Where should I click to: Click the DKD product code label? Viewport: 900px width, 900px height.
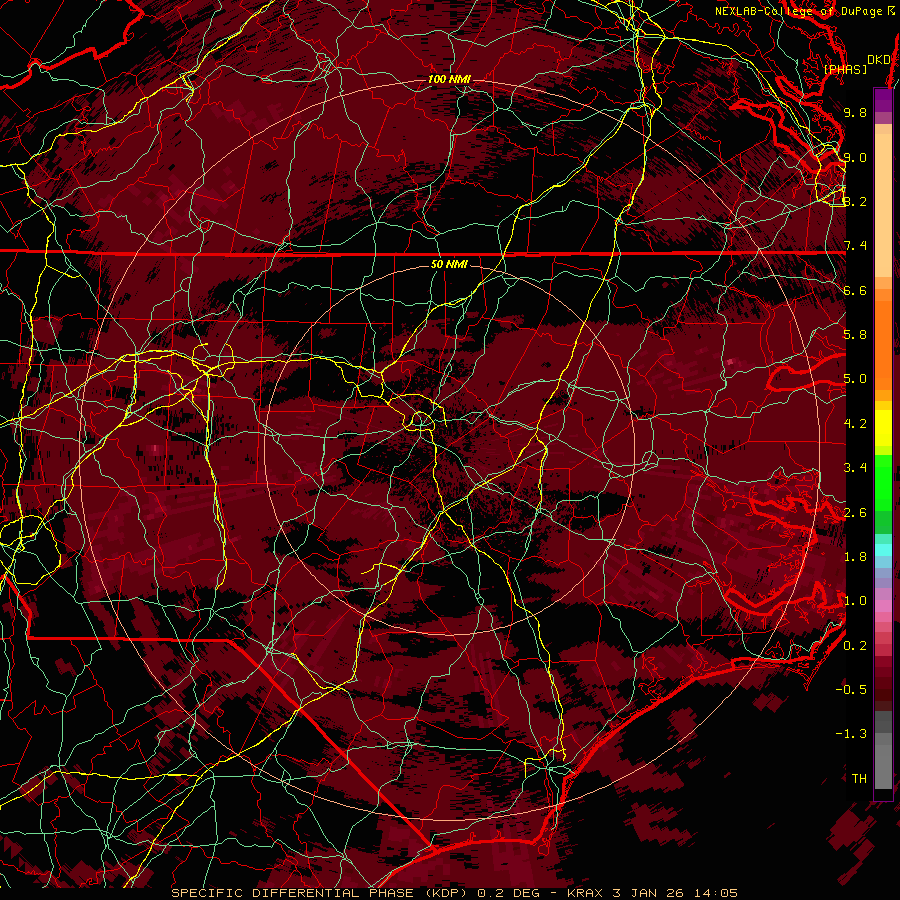point(878,60)
